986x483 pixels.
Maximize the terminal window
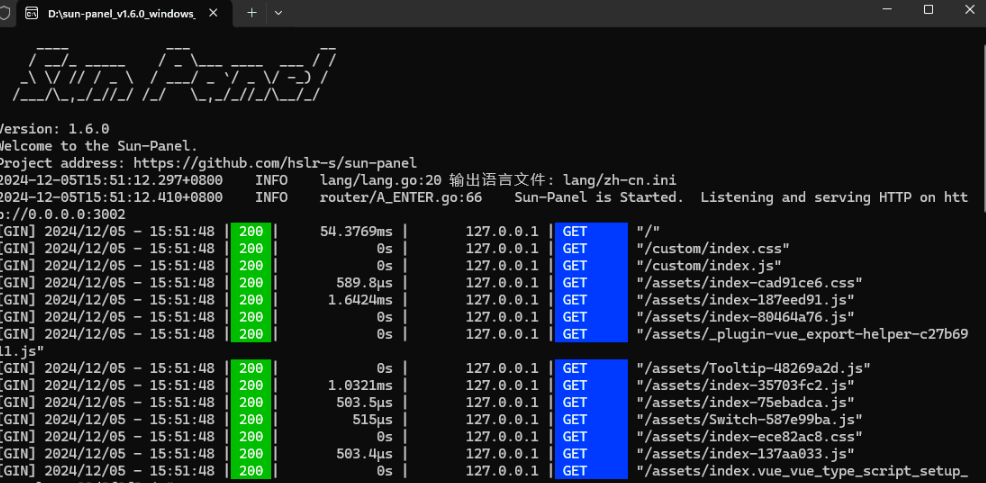(x=928, y=9)
